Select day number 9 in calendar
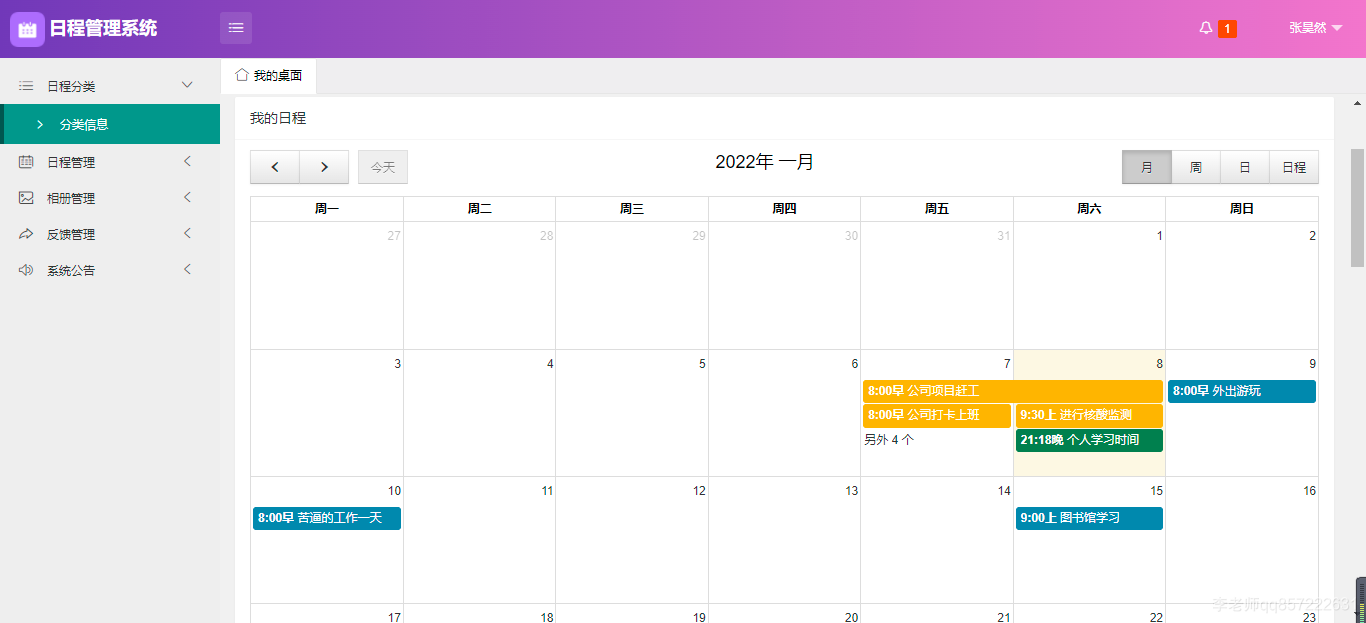Image resolution: width=1366 pixels, height=623 pixels. coord(1312,364)
